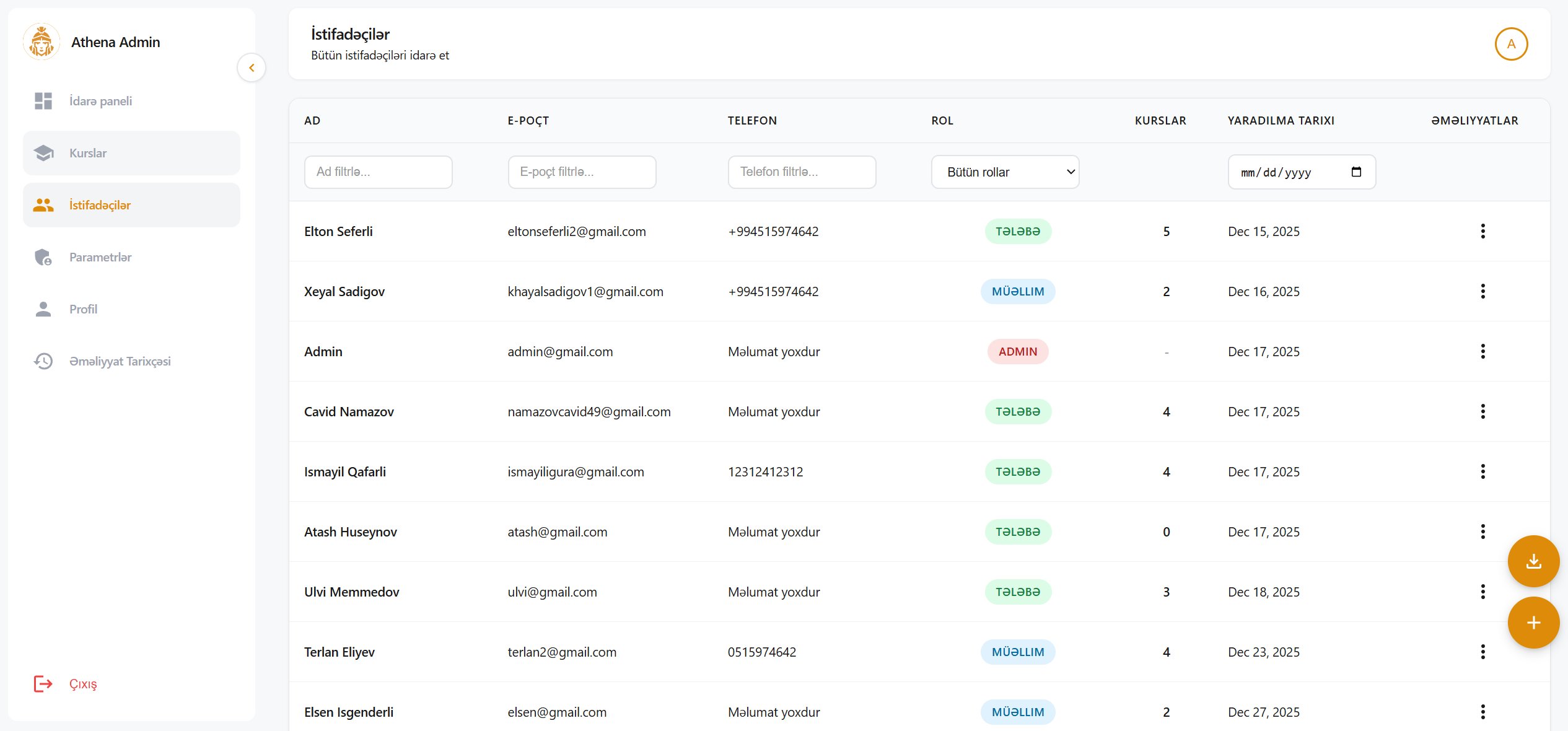
Task: Click the Telefon filtrlə phone filter field
Action: click(801, 172)
